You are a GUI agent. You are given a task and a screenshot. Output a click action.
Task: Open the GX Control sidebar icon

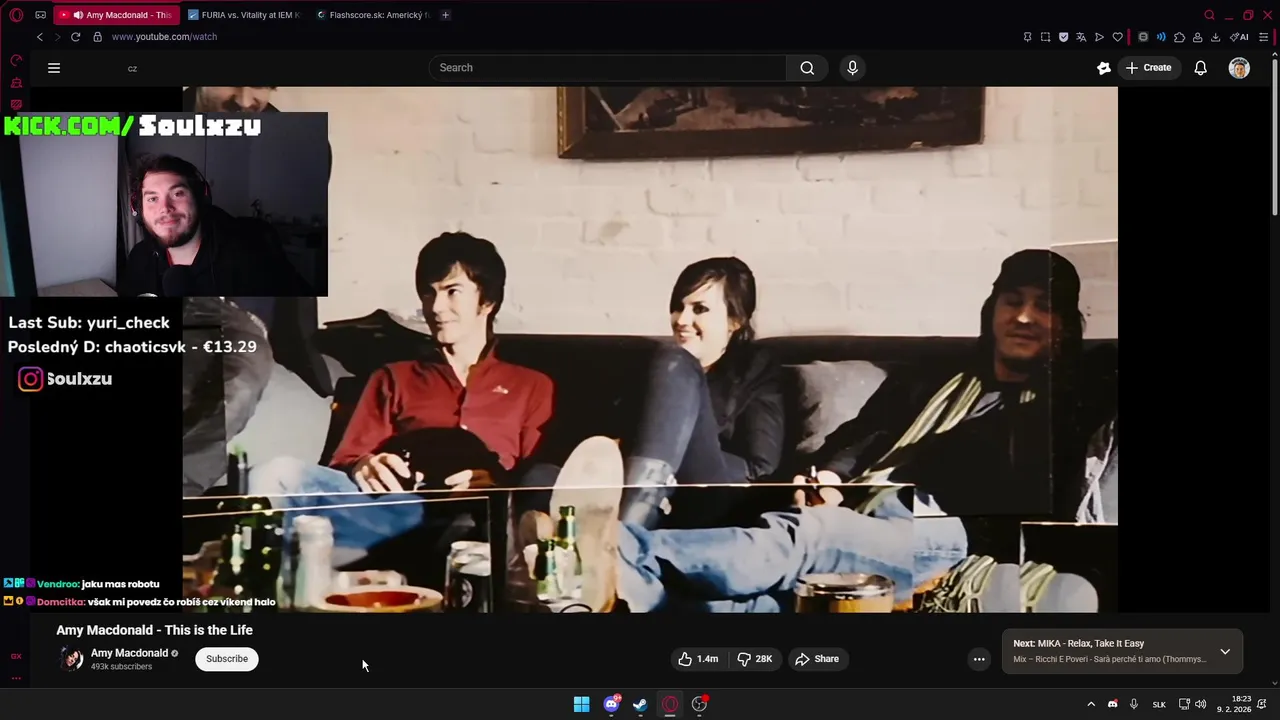pos(16,61)
